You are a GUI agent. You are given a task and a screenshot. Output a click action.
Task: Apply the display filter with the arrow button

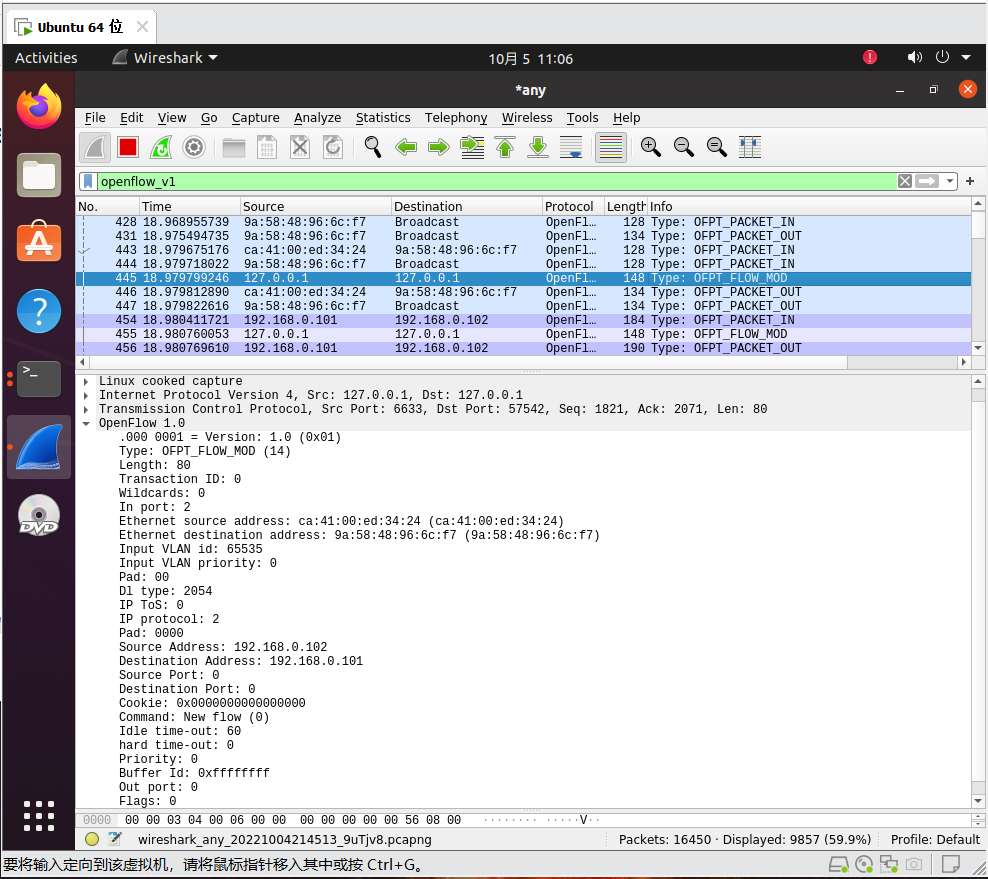(x=927, y=181)
